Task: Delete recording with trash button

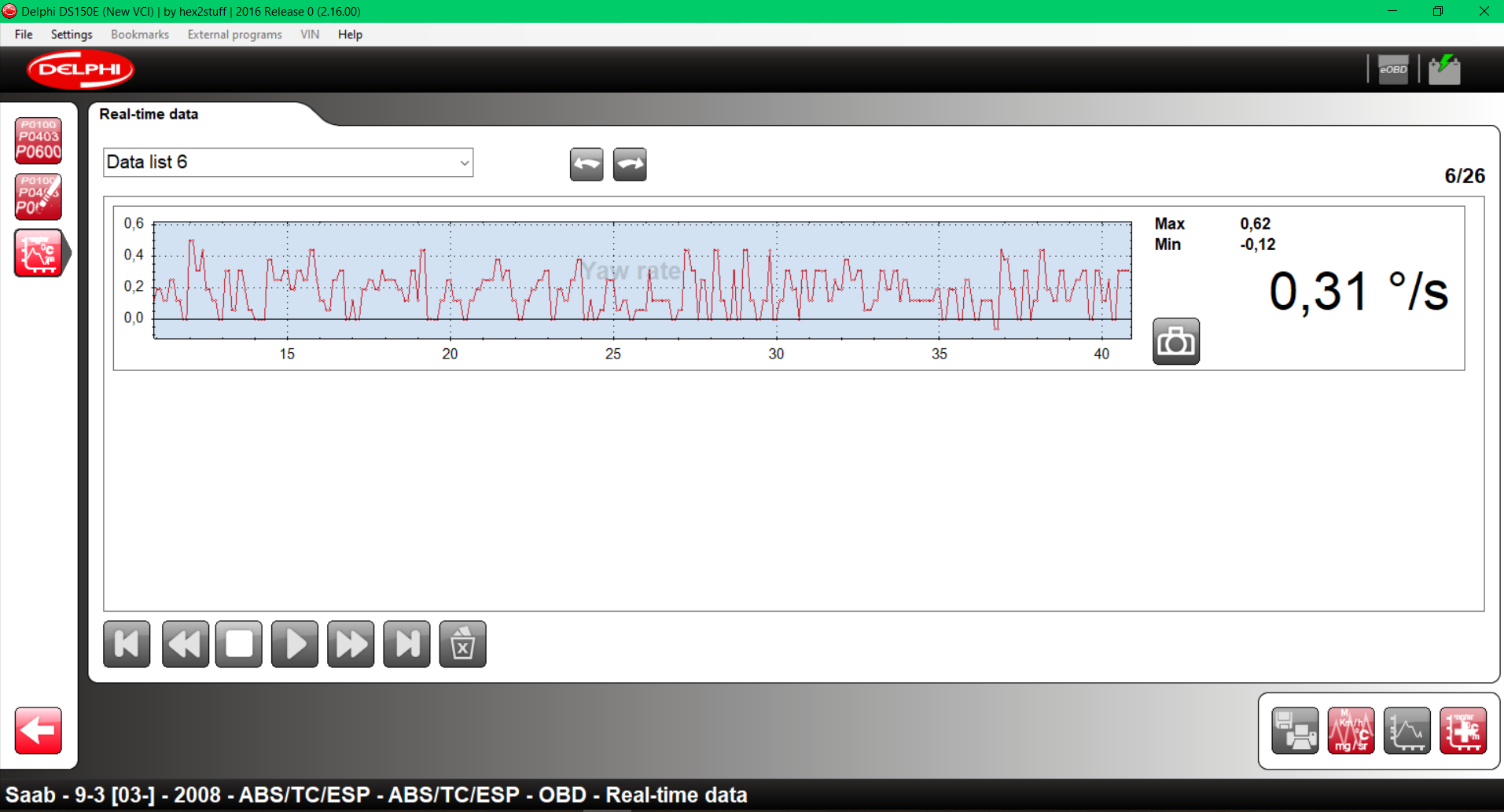Action: pyautogui.click(x=462, y=644)
